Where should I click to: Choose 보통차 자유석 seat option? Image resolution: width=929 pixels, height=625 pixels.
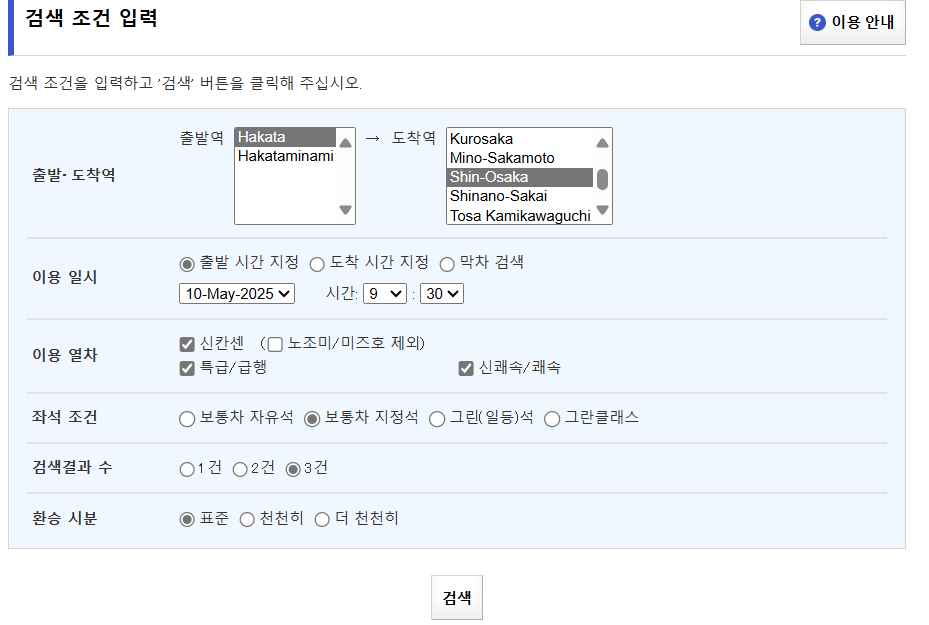(x=186, y=420)
